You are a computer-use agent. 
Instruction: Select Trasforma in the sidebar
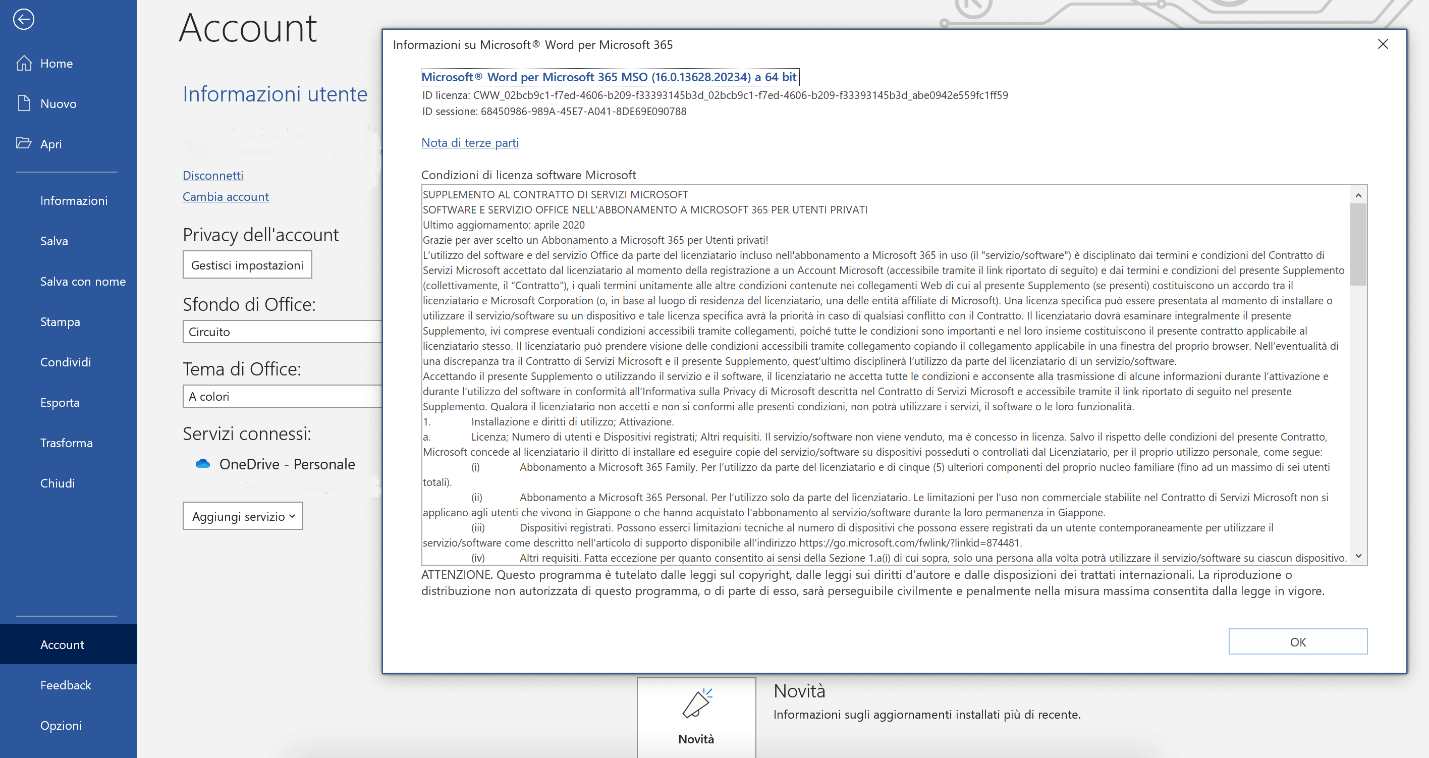(68, 443)
